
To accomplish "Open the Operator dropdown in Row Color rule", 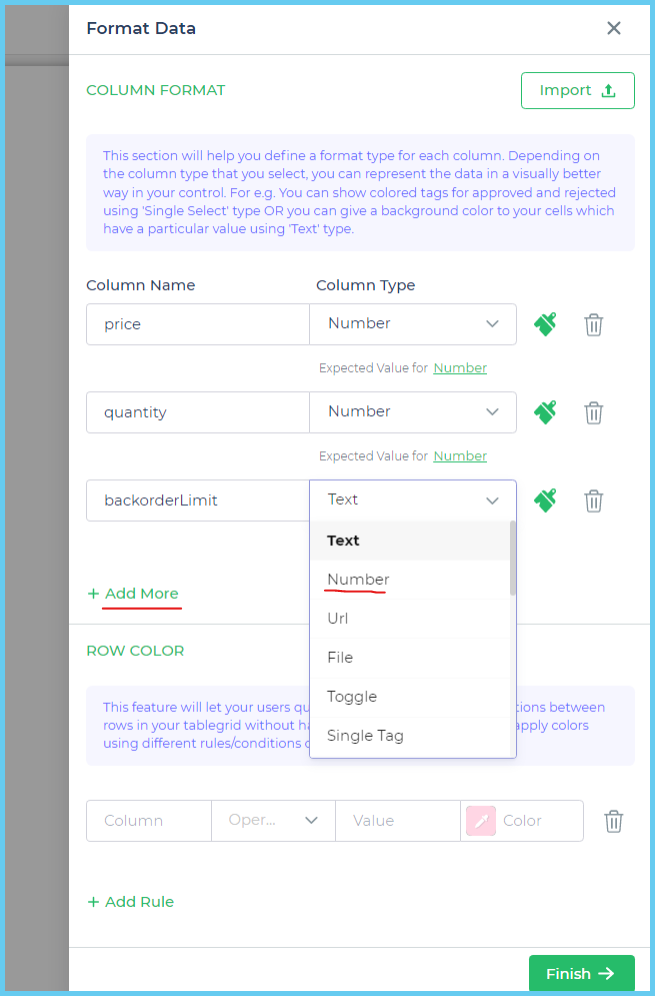I will pos(272,821).
